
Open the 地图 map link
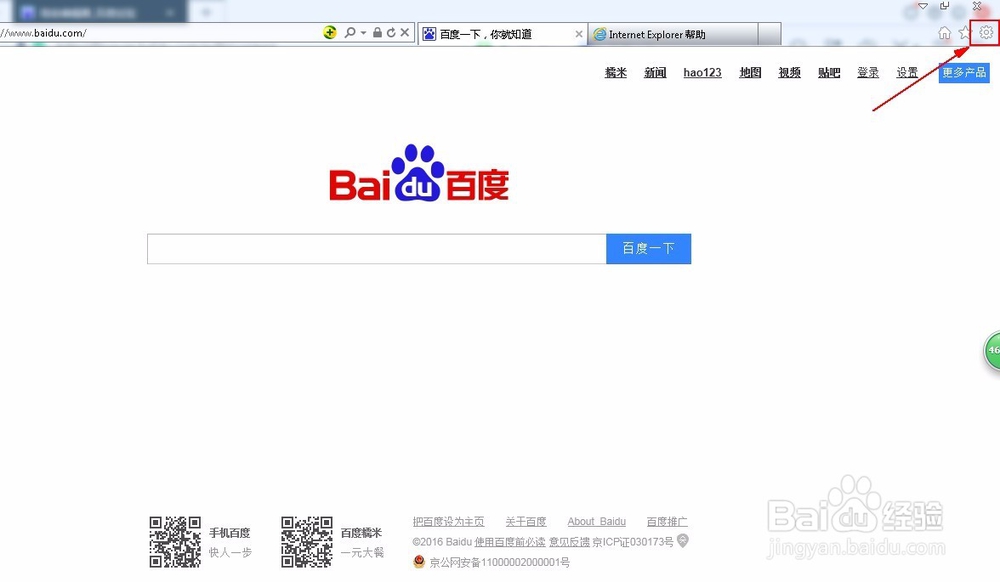[x=750, y=73]
